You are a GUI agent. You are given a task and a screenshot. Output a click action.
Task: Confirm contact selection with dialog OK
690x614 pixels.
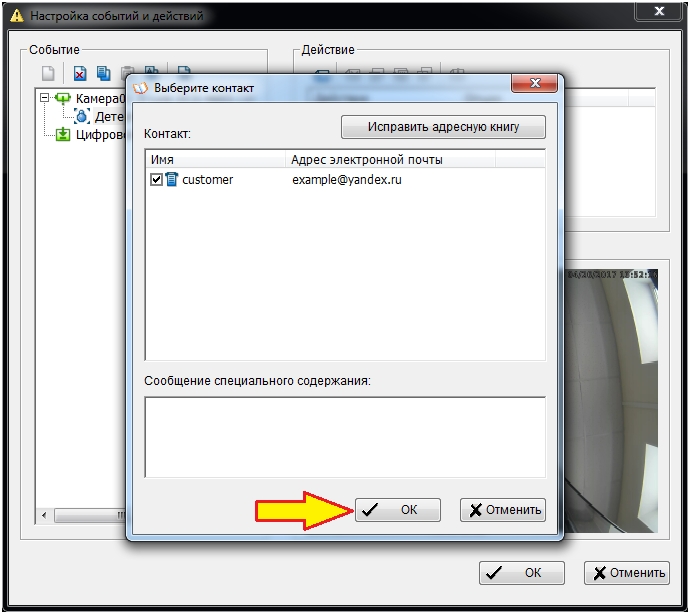[x=397, y=510]
